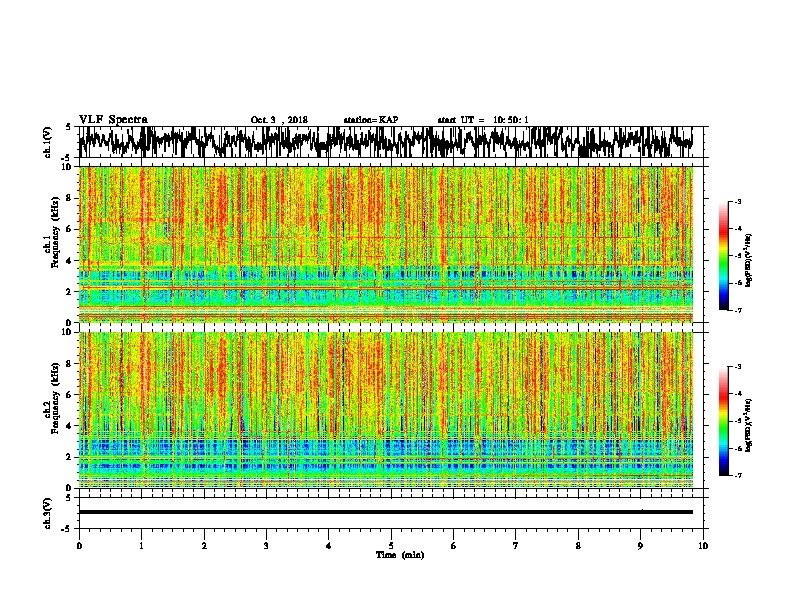Image resolution: width=792 pixels, height=612 pixels.
Task: Click the ch.2 'Frequency (kHz)' axis label
Action: pos(55,398)
